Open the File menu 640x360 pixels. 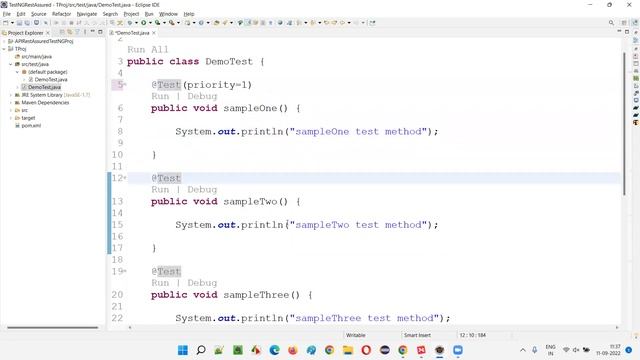coord(7,14)
